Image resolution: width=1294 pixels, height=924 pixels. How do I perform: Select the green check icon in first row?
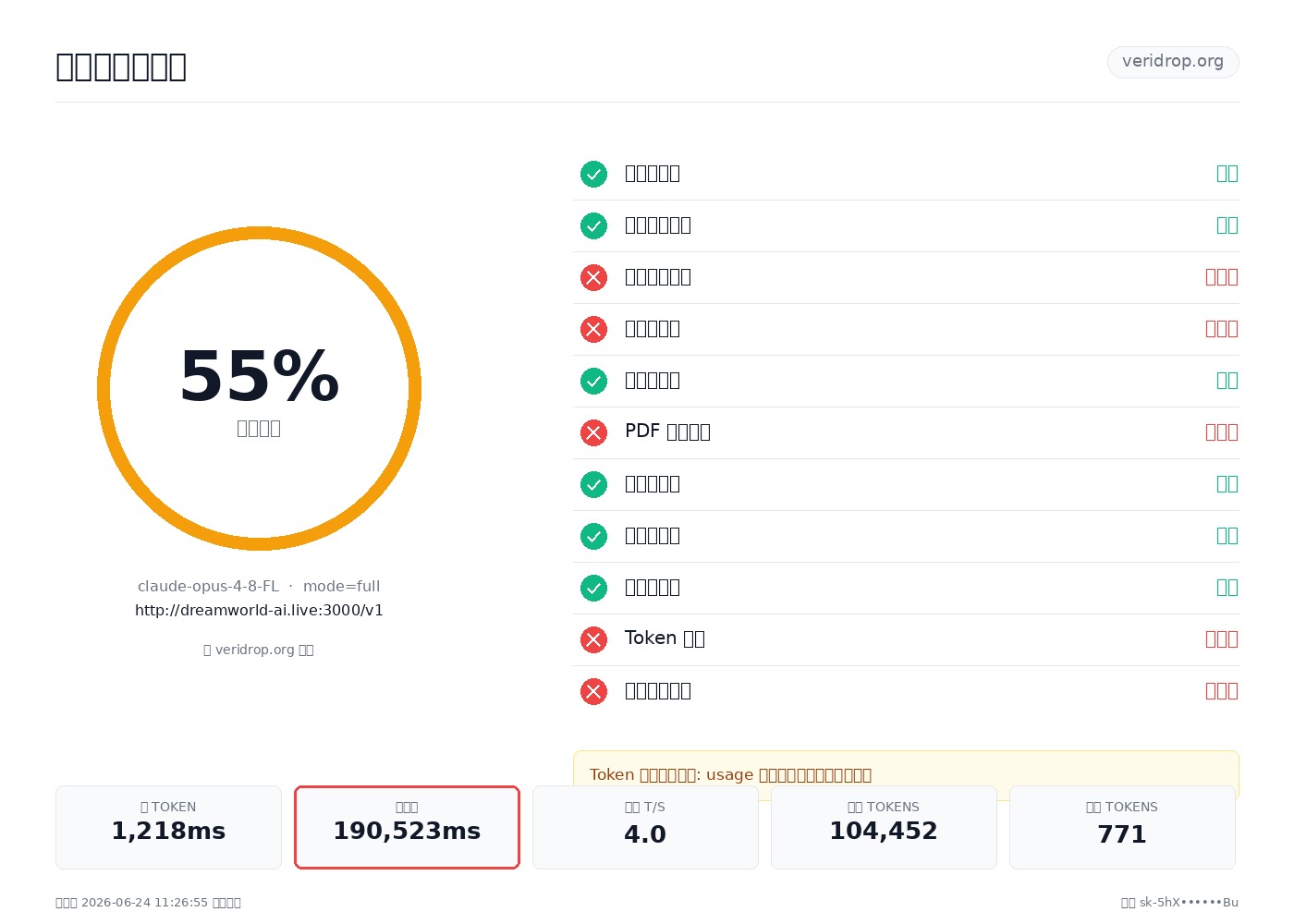coord(593,174)
